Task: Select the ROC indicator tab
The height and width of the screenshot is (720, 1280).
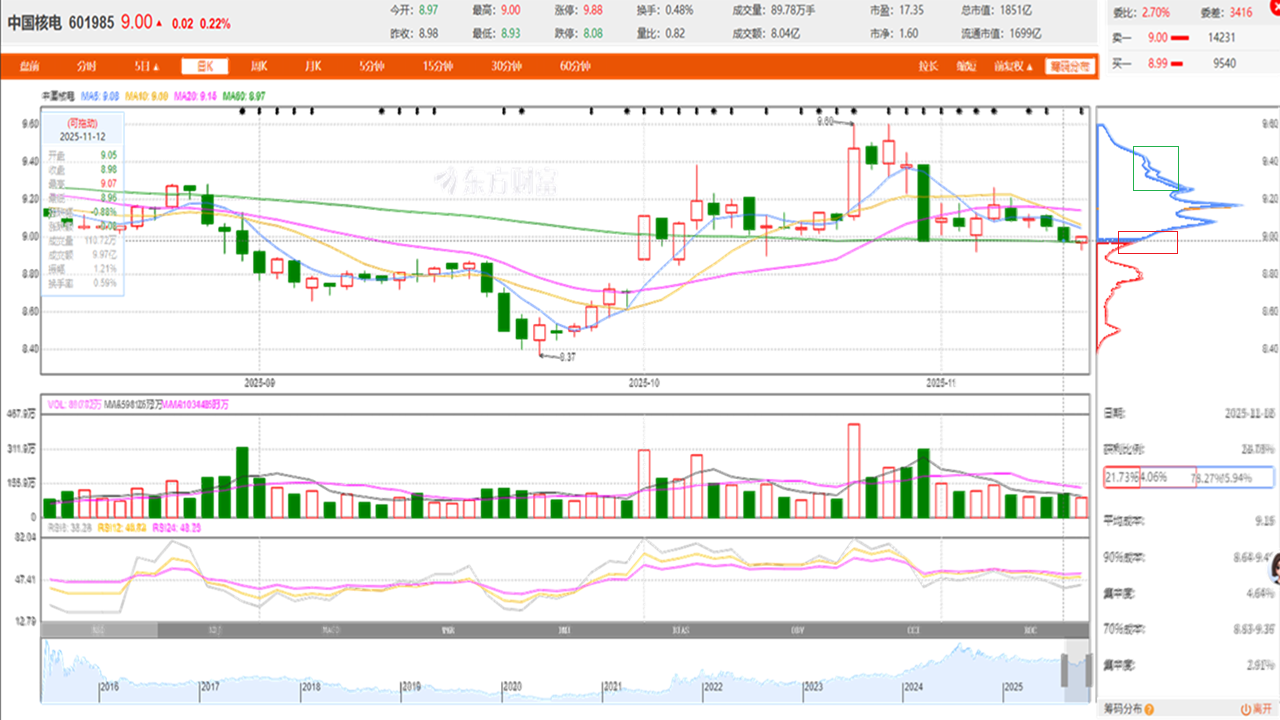Action: (x=1030, y=630)
